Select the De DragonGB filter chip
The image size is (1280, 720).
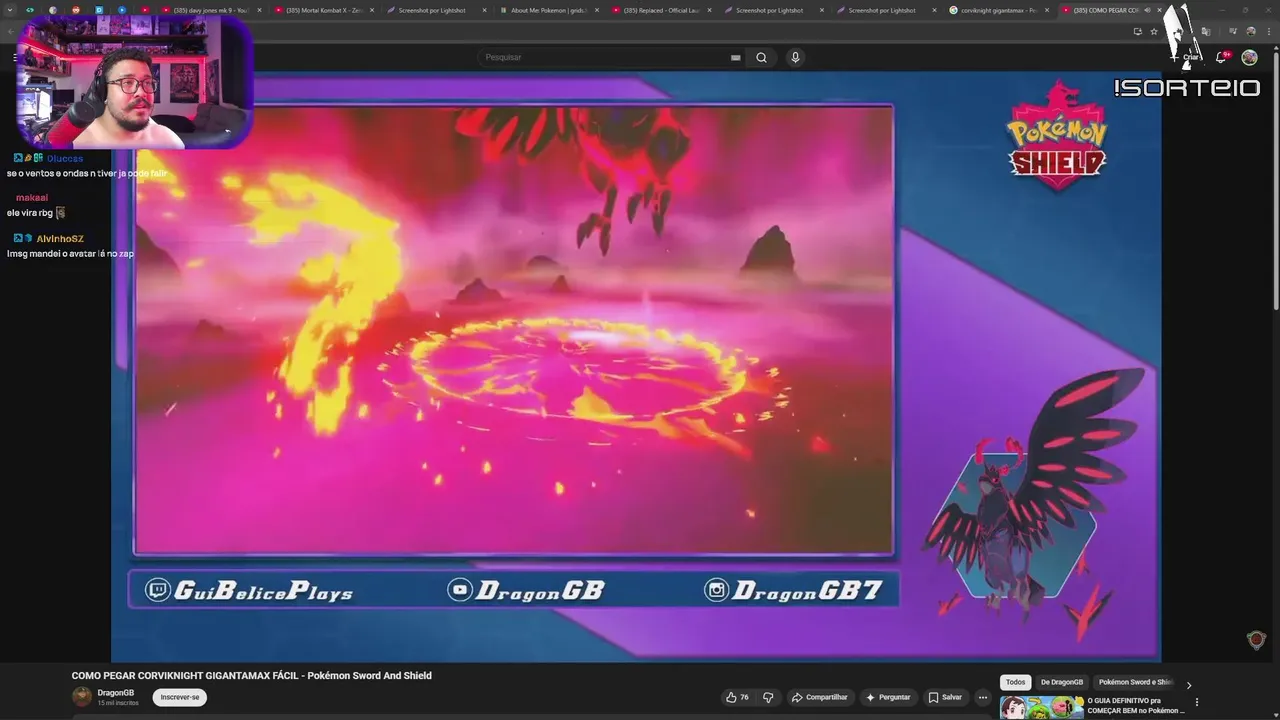(x=1062, y=682)
